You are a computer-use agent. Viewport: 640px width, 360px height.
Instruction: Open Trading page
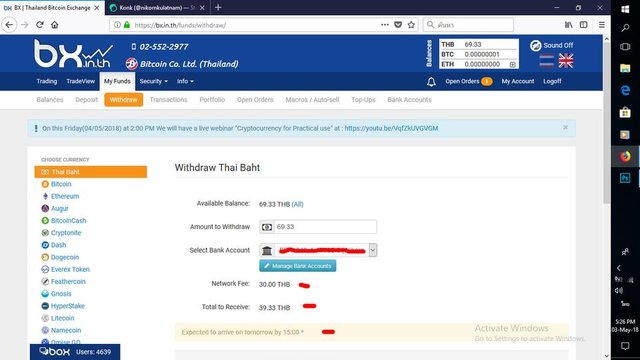click(x=47, y=81)
